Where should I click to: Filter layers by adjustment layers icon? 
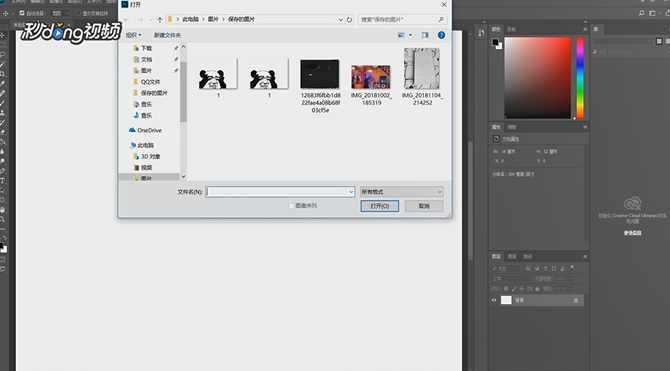pyautogui.click(x=537, y=268)
